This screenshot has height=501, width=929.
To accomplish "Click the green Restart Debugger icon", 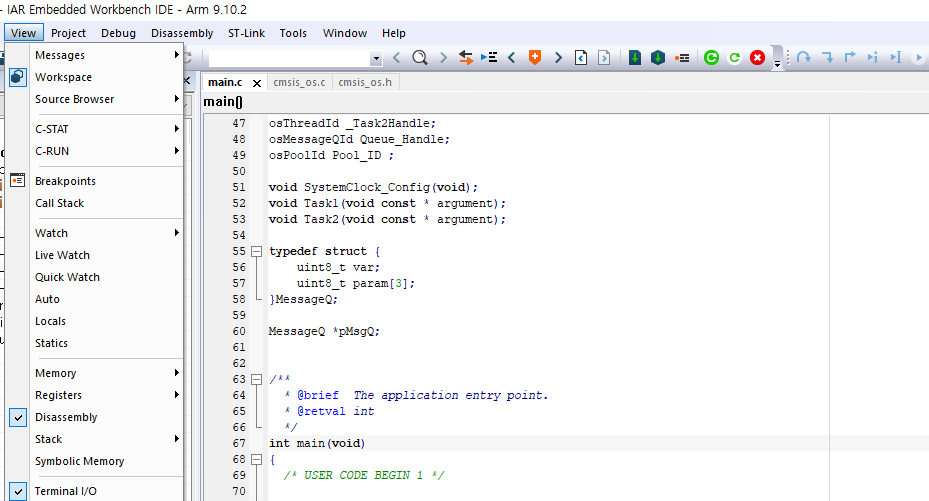I will tap(712, 57).
